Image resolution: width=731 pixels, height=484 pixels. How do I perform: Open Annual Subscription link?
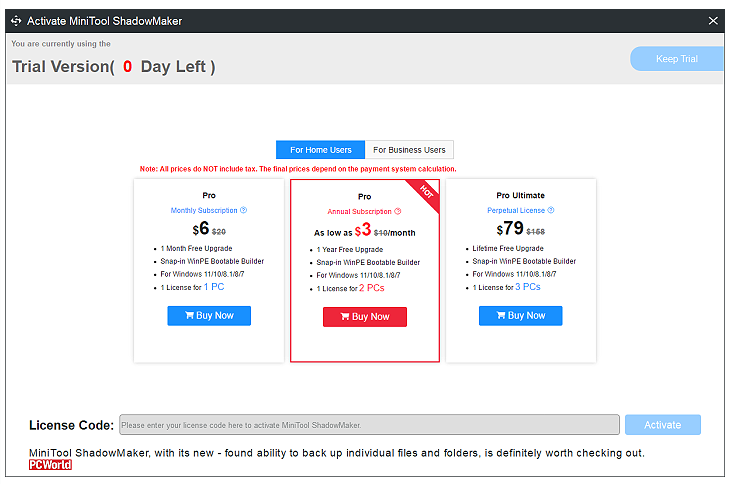(359, 211)
